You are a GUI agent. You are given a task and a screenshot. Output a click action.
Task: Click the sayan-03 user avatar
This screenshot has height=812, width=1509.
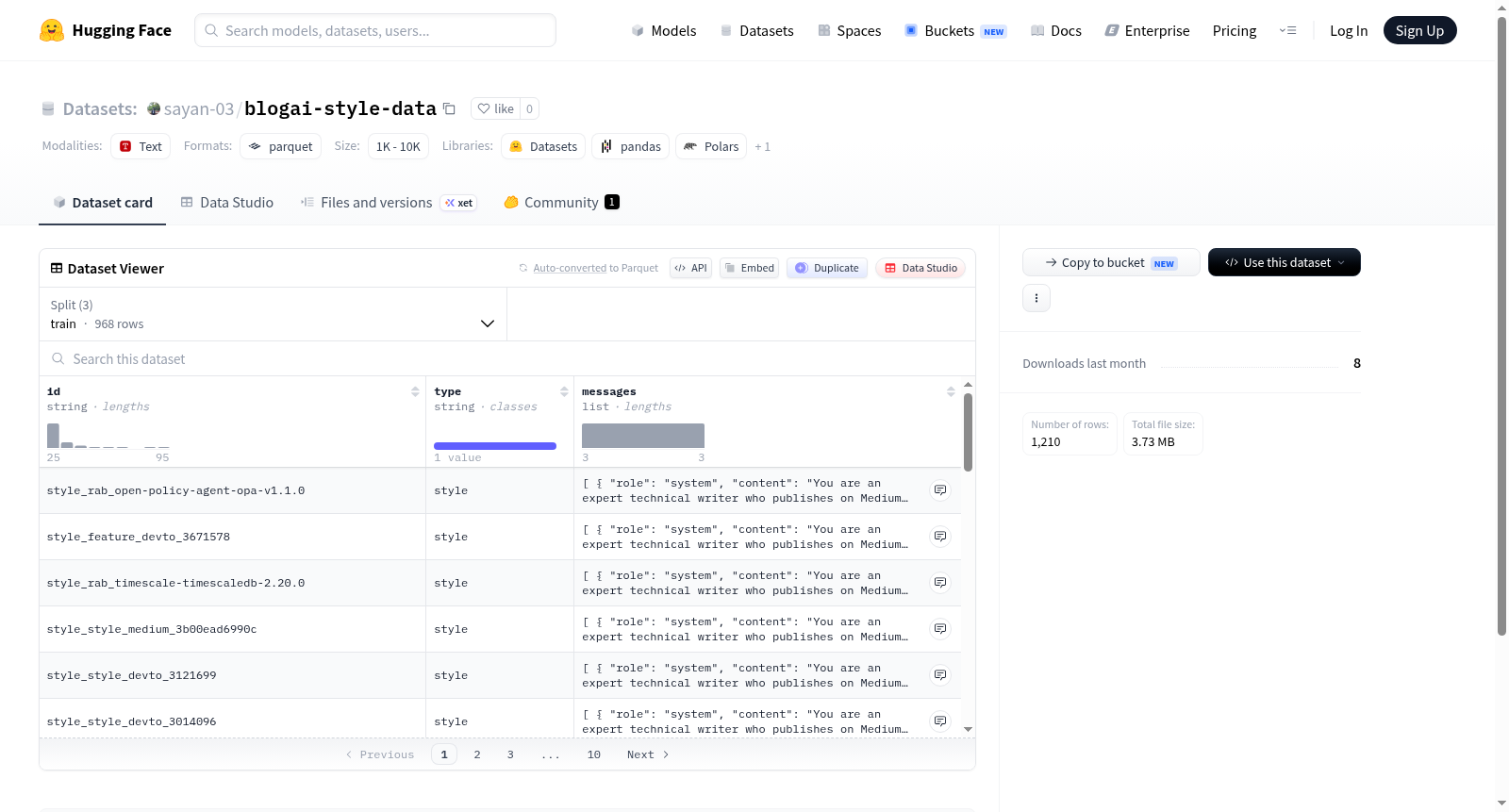coord(154,108)
